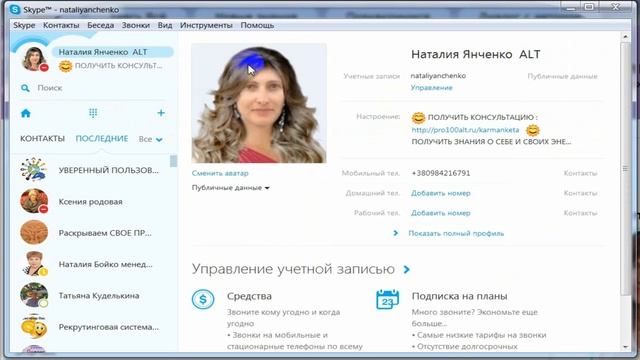Viewport: 640px width, 360px height.
Task: Click own small avatar in sidebar
Action: click(x=35, y=59)
